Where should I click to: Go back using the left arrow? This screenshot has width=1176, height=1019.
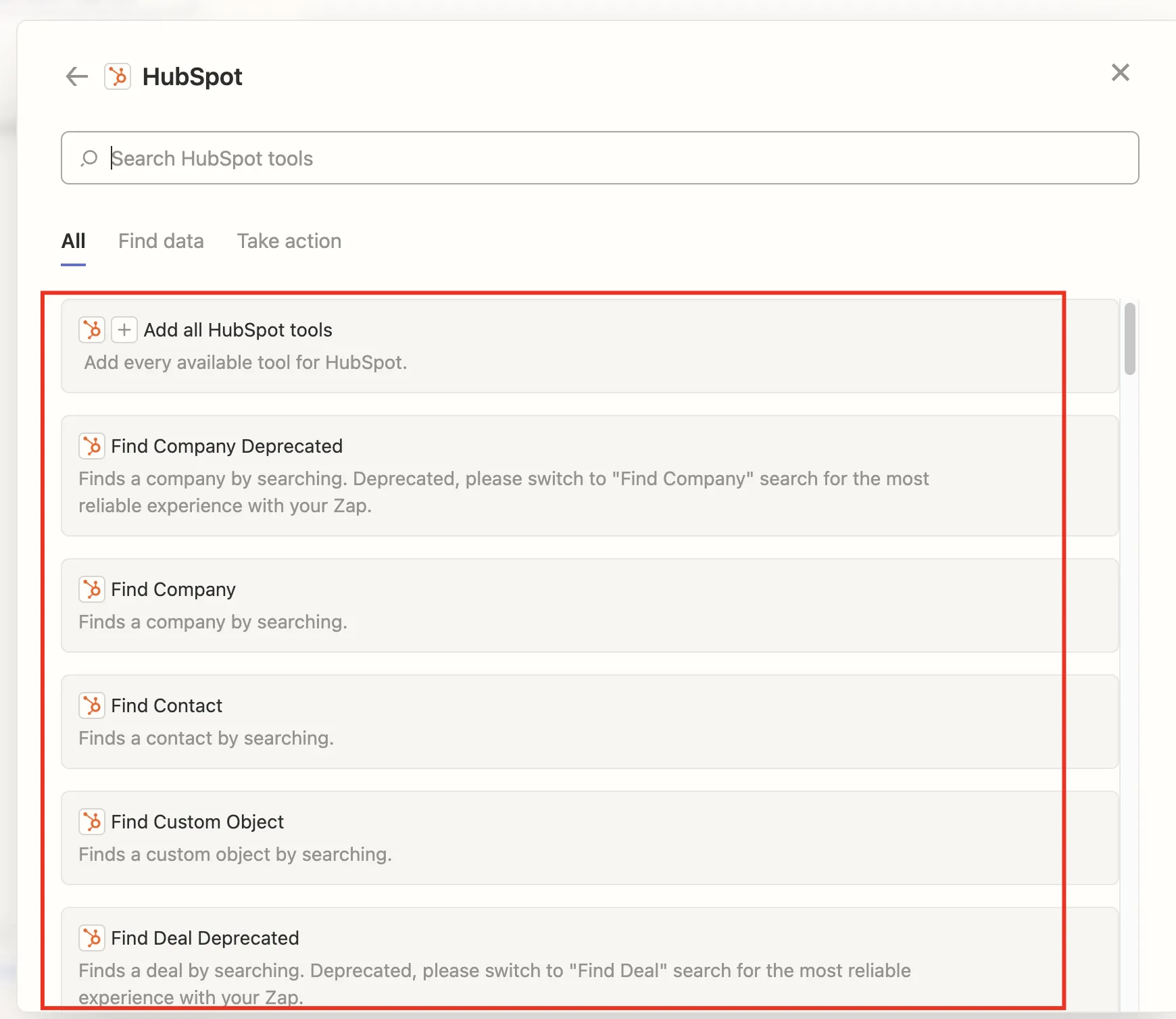click(77, 76)
